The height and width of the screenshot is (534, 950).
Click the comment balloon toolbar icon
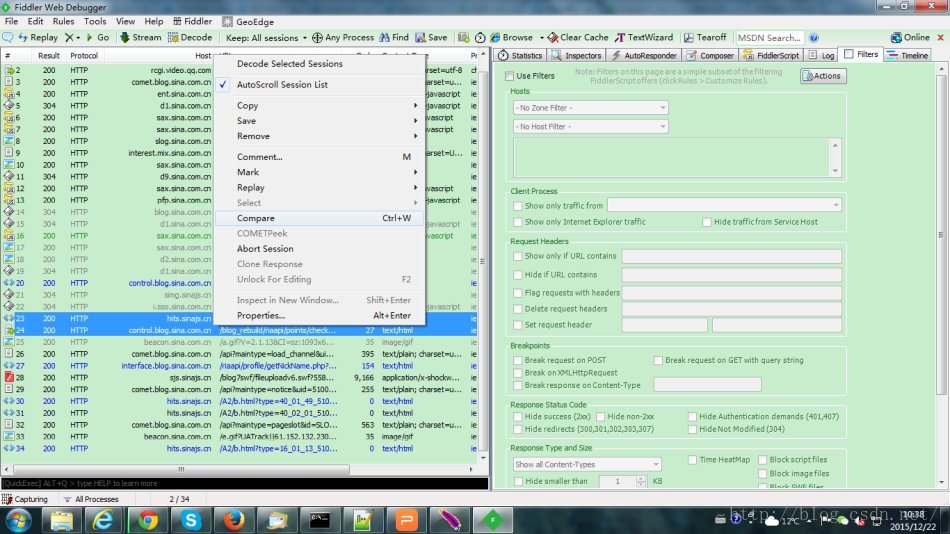[8, 38]
